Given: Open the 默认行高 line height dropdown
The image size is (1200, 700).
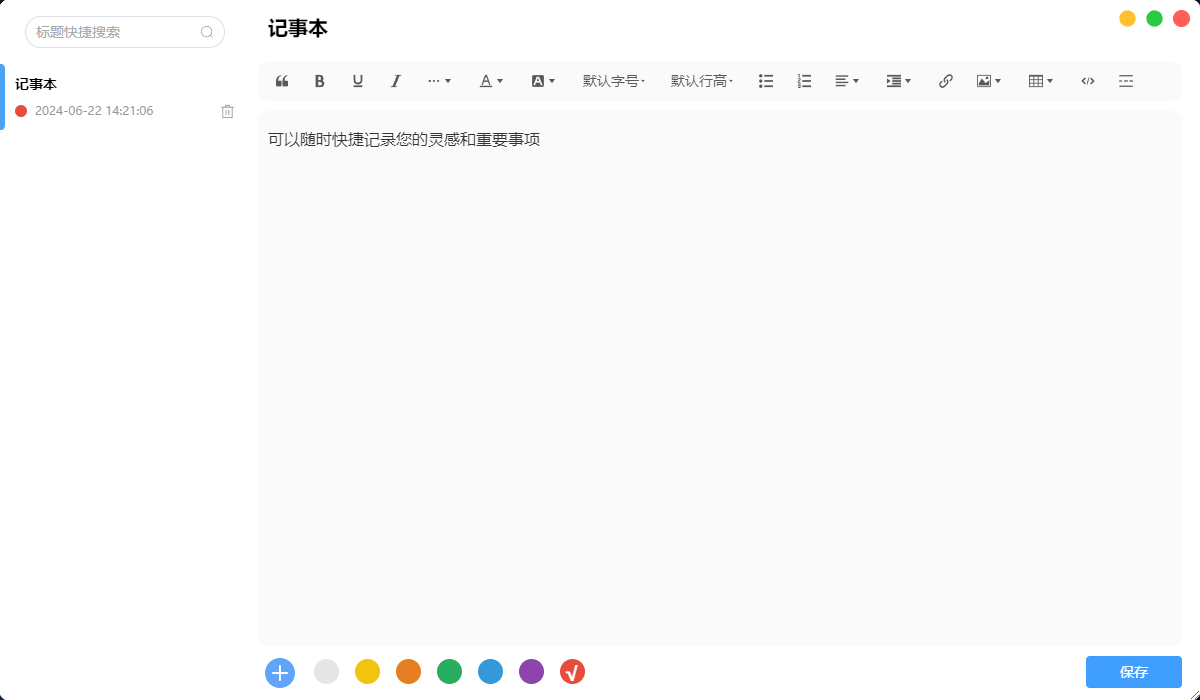Looking at the screenshot, I should click(x=702, y=81).
